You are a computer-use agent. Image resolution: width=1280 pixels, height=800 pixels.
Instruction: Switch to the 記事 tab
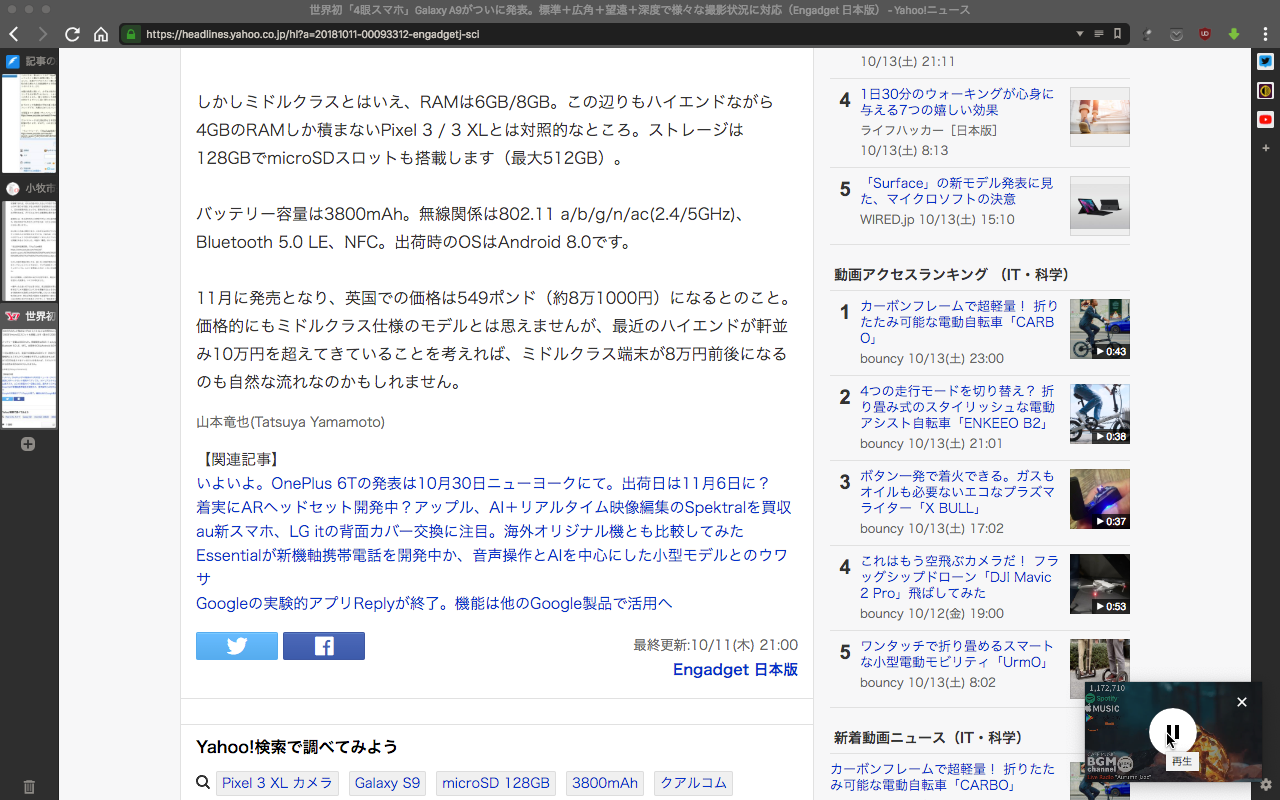coord(29,113)
